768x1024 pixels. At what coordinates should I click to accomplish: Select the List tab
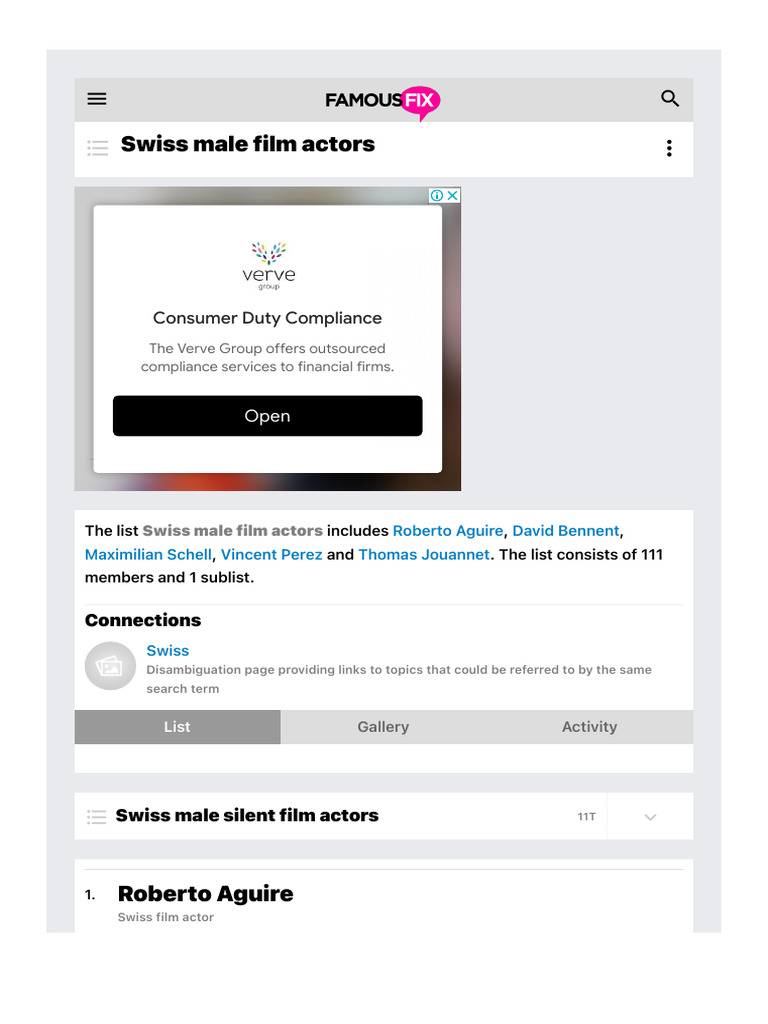(x=177, y=727)
